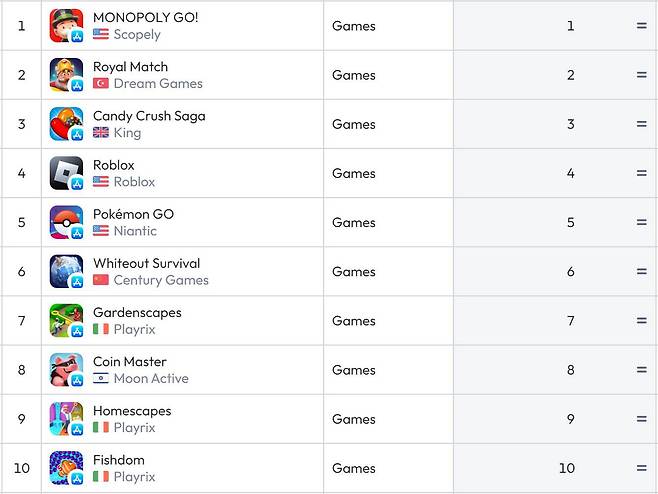Click the King publisher name
658x494 pixels.
click(127, 132)
